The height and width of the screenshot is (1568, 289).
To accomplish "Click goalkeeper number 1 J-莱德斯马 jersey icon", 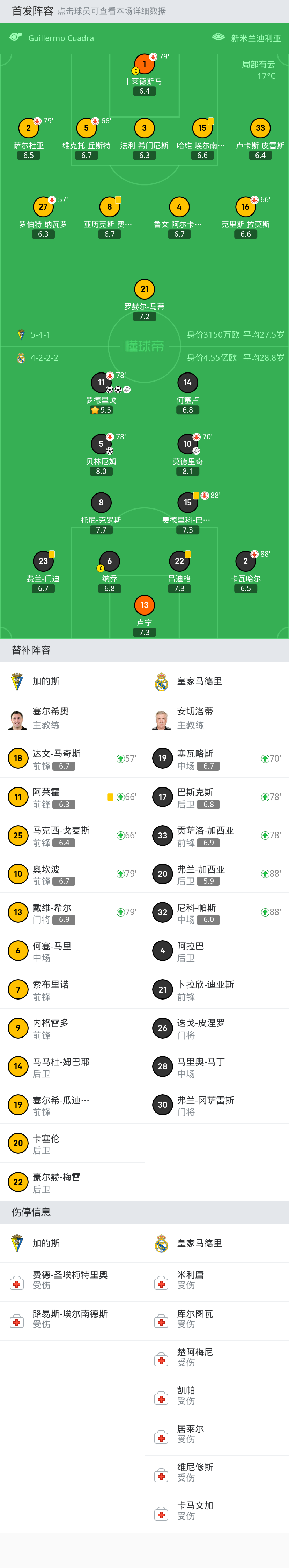I will [x=144, y=63].
